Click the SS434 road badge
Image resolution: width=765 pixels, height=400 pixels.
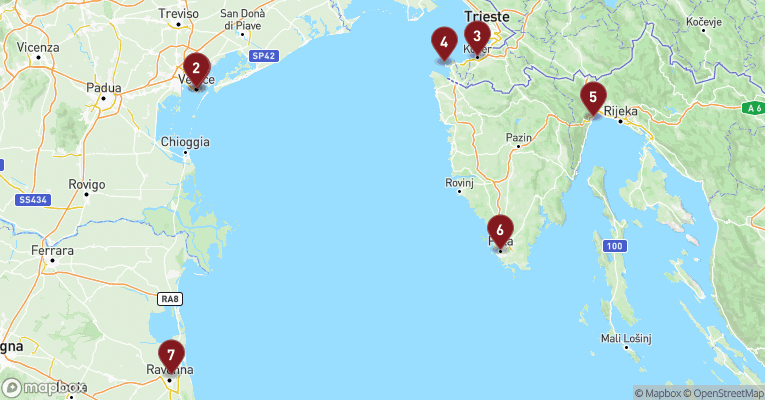coord(33,200)
